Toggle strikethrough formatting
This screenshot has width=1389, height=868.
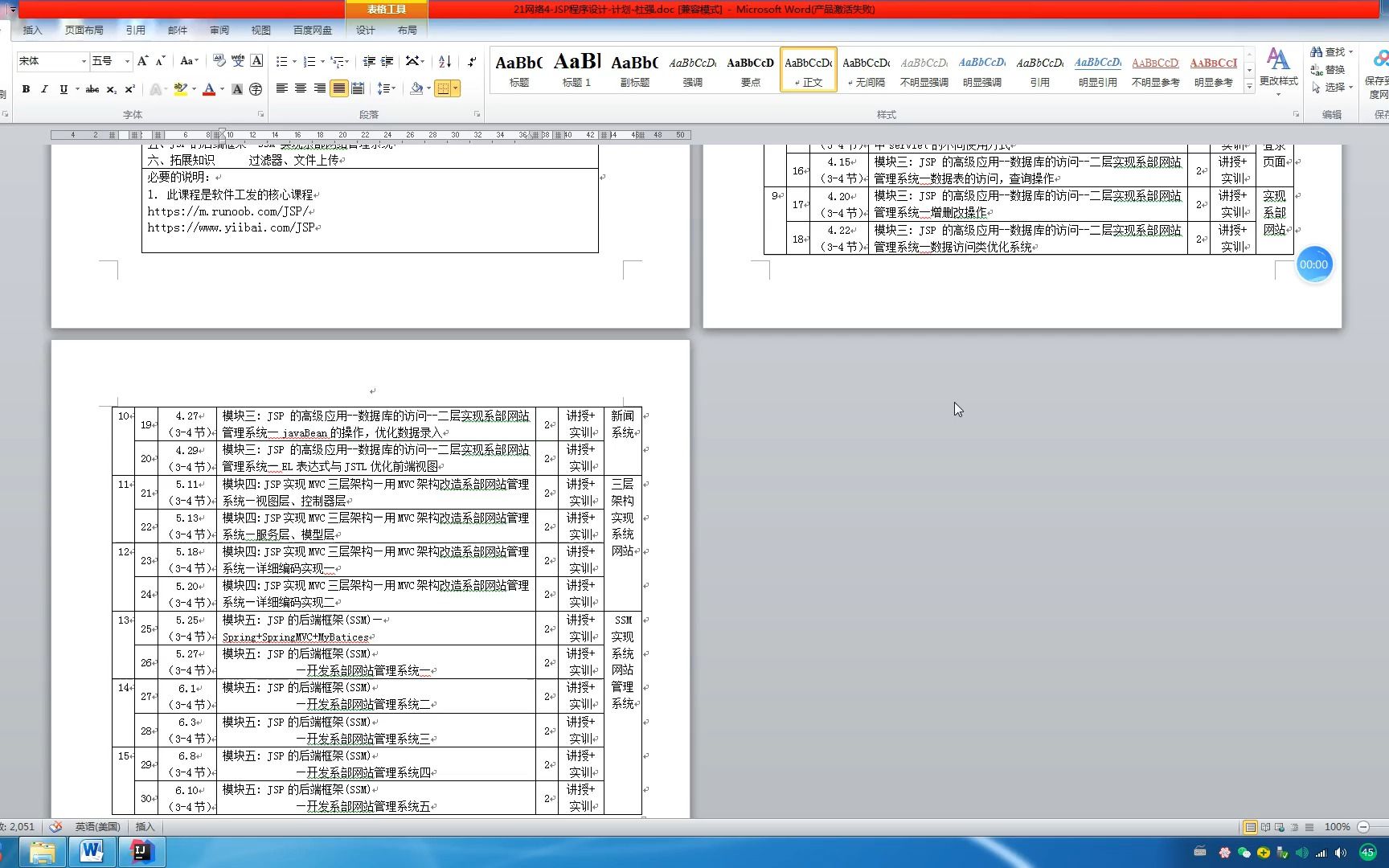tap(92, 89)
